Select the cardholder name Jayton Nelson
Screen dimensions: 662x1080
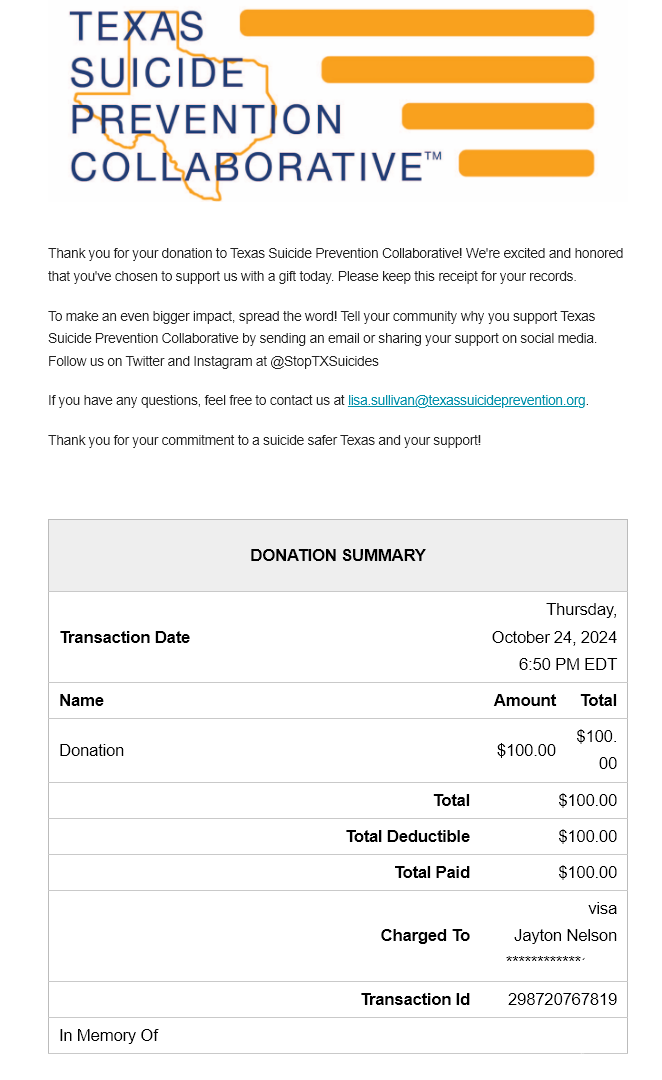coord(565,935)
